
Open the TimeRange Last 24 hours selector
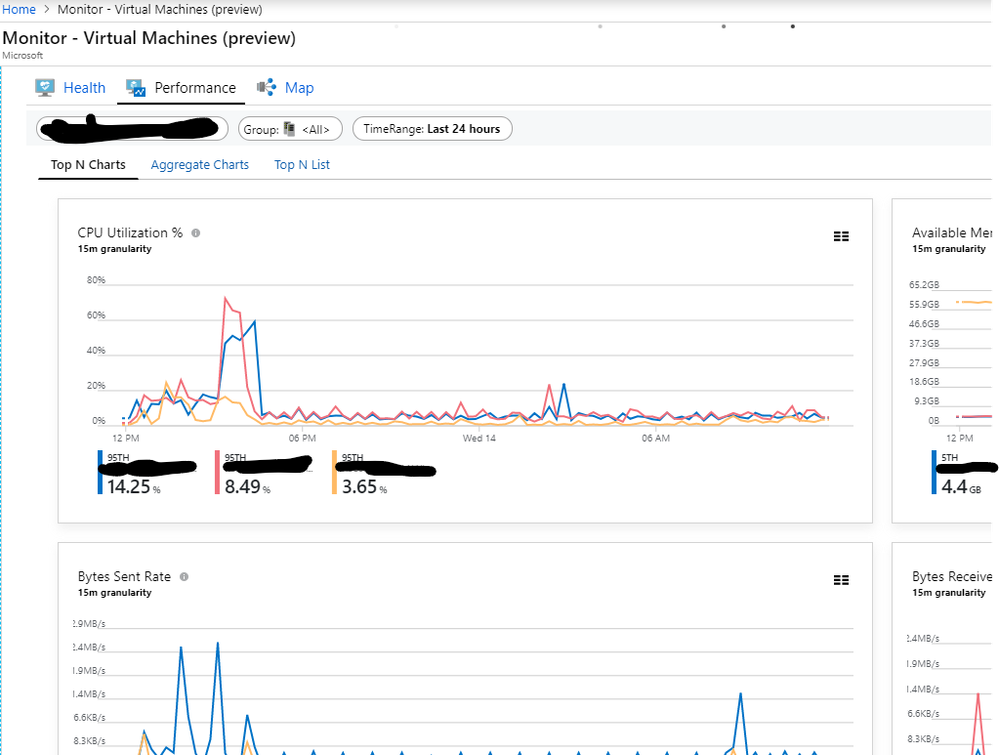click(432, 129)
